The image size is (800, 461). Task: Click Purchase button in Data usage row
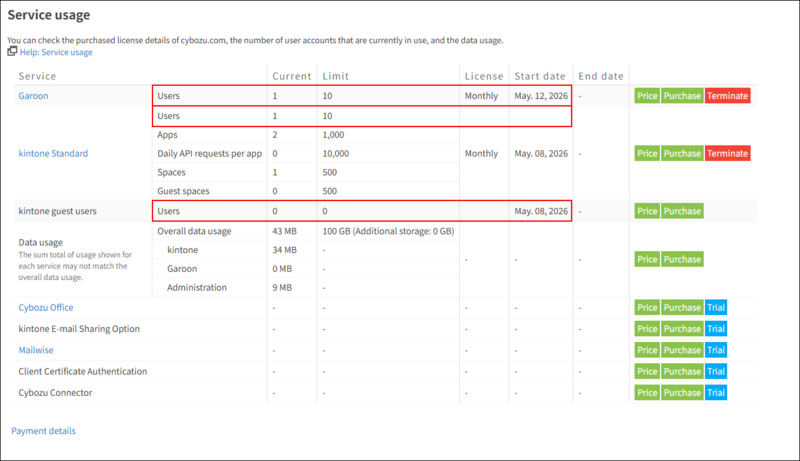682,259
